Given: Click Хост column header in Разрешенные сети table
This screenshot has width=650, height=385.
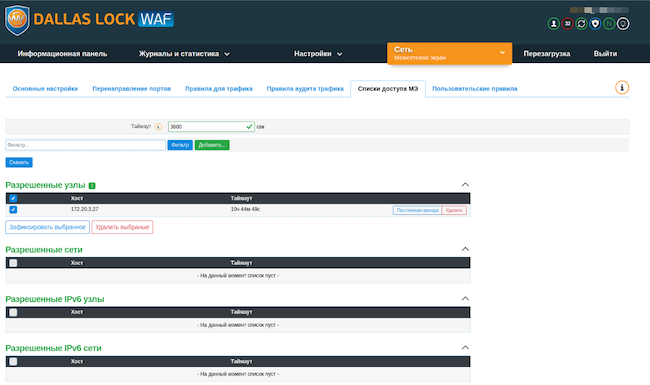Looking at the screenshot, I should (x=77, y=263).
